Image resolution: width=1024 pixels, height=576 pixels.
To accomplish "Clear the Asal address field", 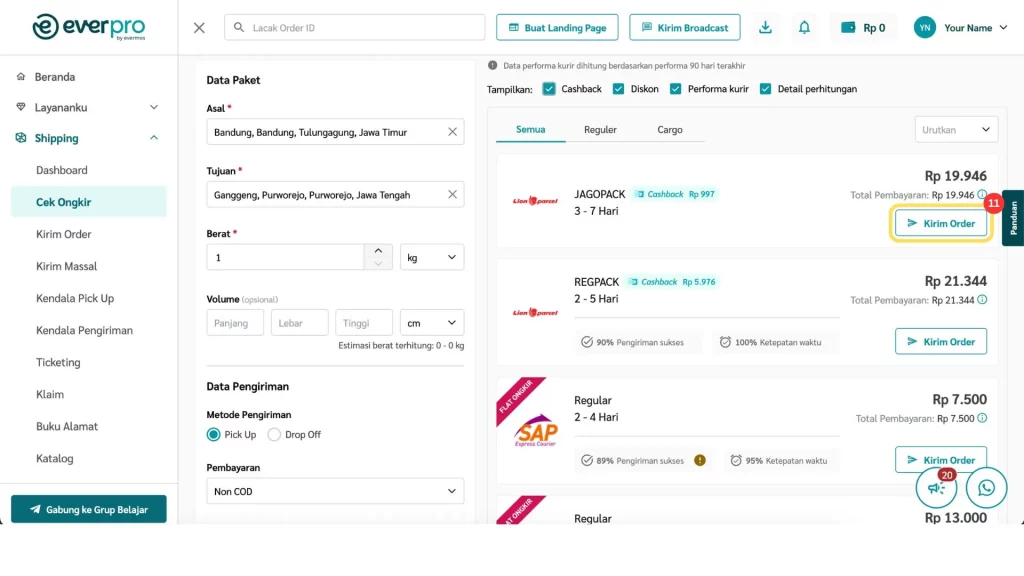I will click(x=452, y=132).
